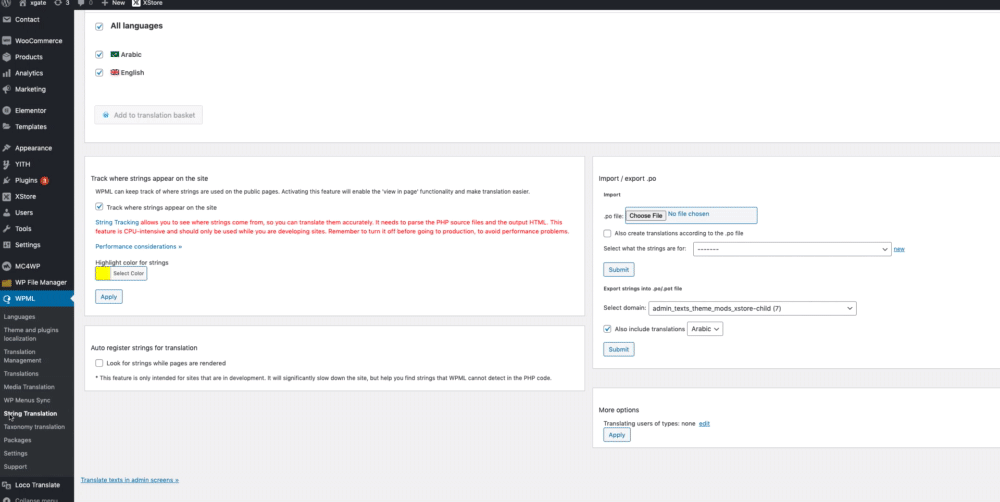Click Apply under Highlight color
The image size is (1000, 502).
(109, 297)
